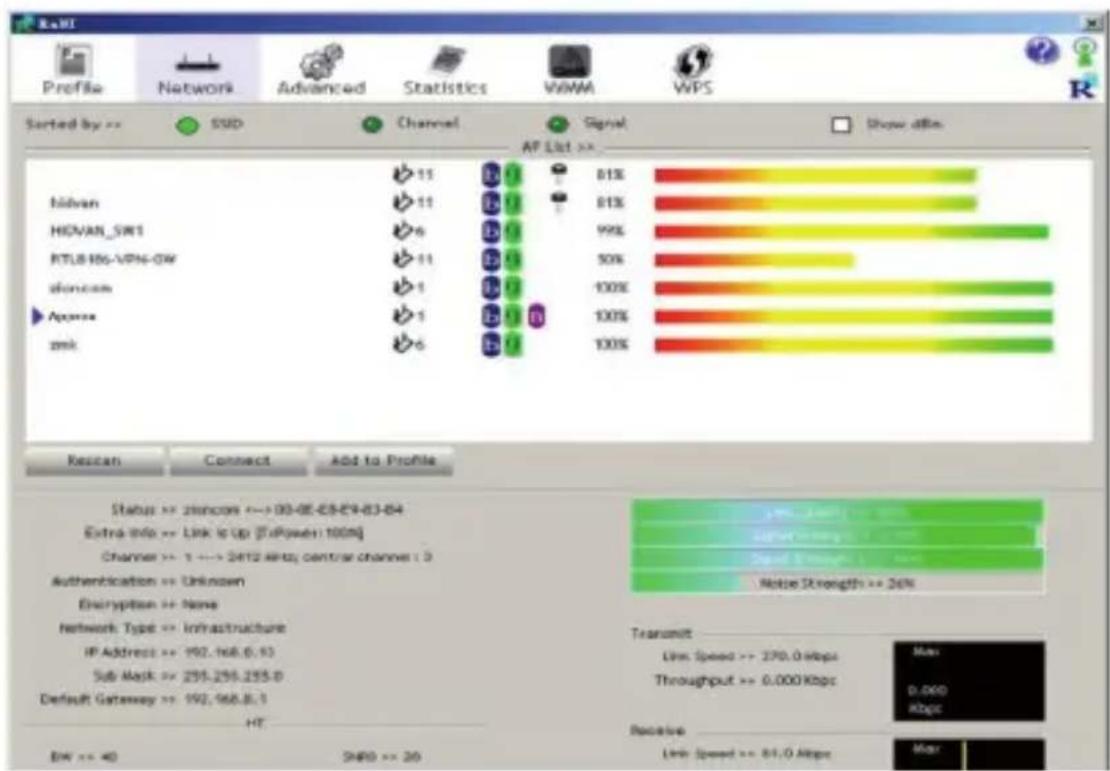Click the key icon in the unnamed top row
1110x771 pixels.
click(559, 174)
